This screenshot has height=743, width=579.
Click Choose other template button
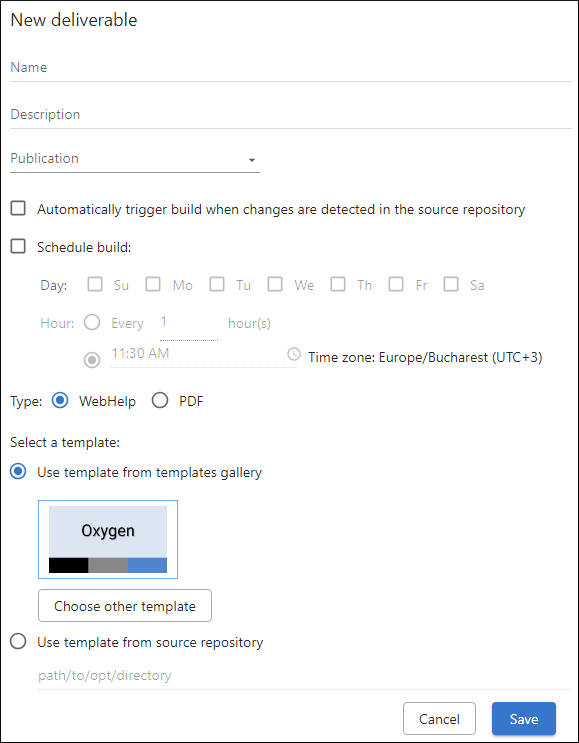point(125,606)
